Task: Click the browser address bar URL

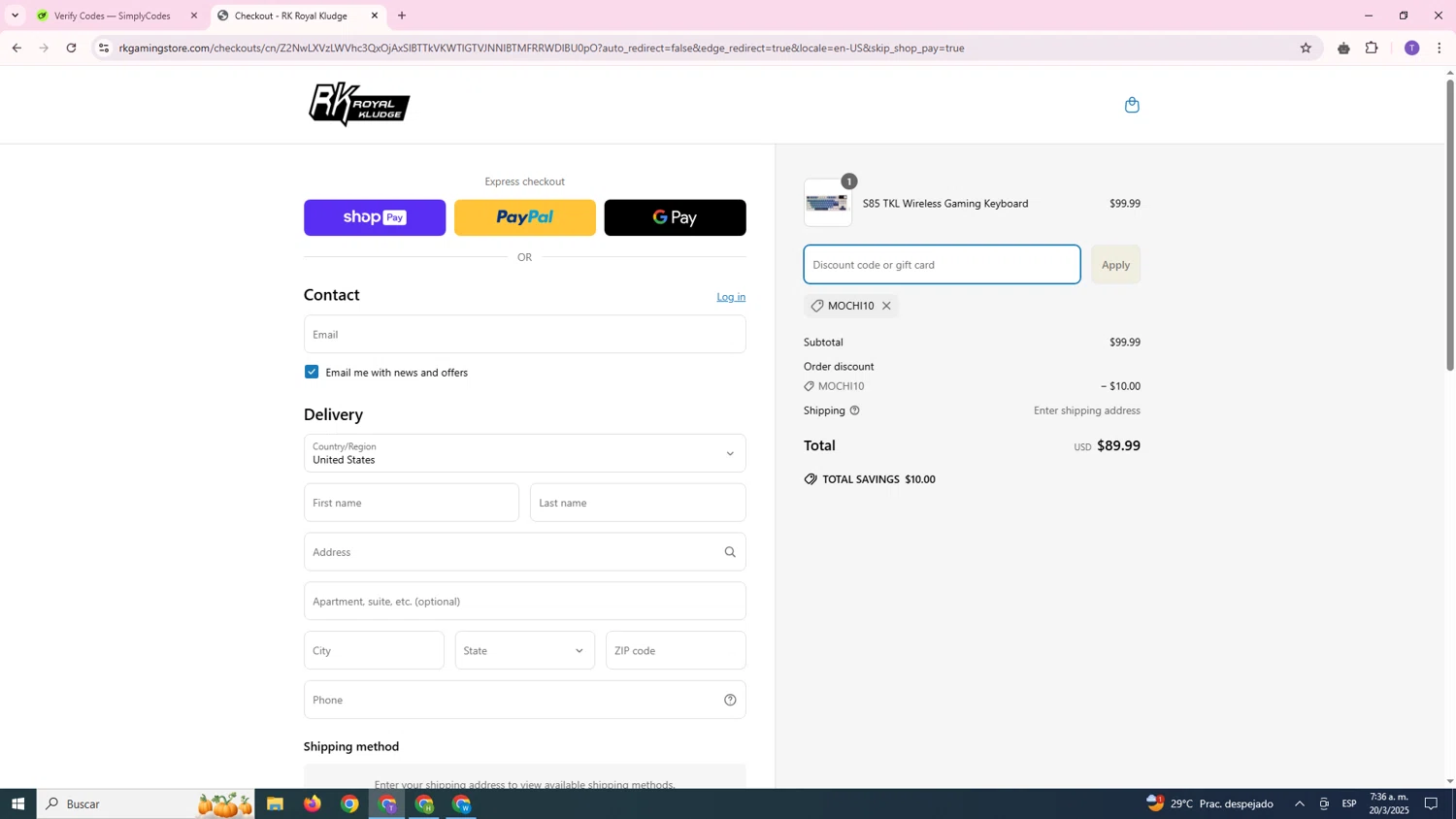Action: (x=542, y=48)
